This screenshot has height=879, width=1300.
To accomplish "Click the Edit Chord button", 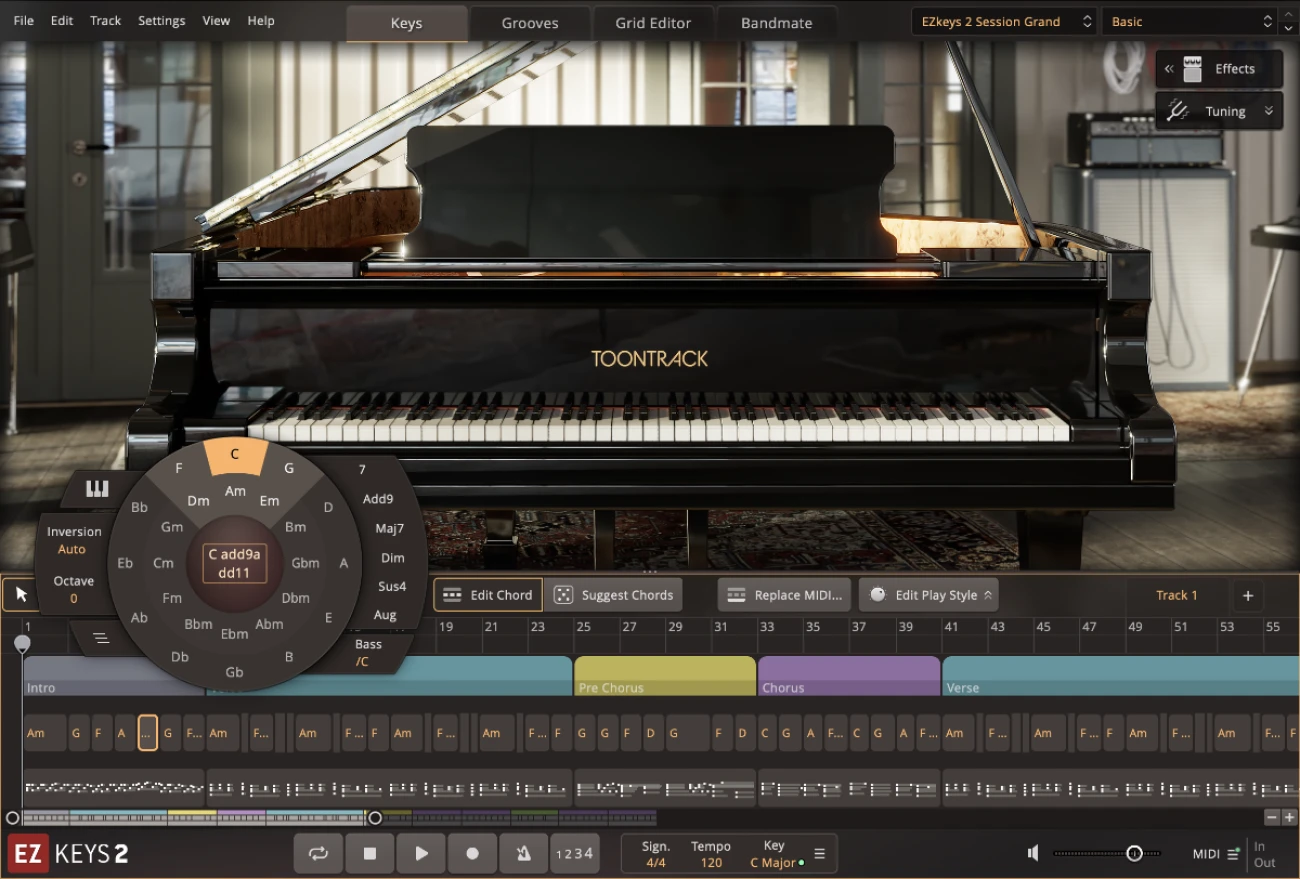I will pyautogui.click(x=488, y=595).
